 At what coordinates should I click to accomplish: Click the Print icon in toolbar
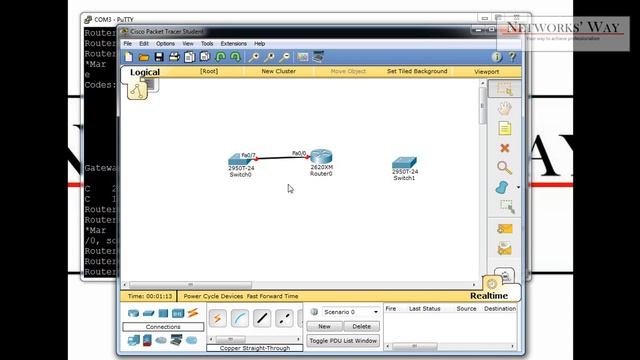click(x=174, y=57)
